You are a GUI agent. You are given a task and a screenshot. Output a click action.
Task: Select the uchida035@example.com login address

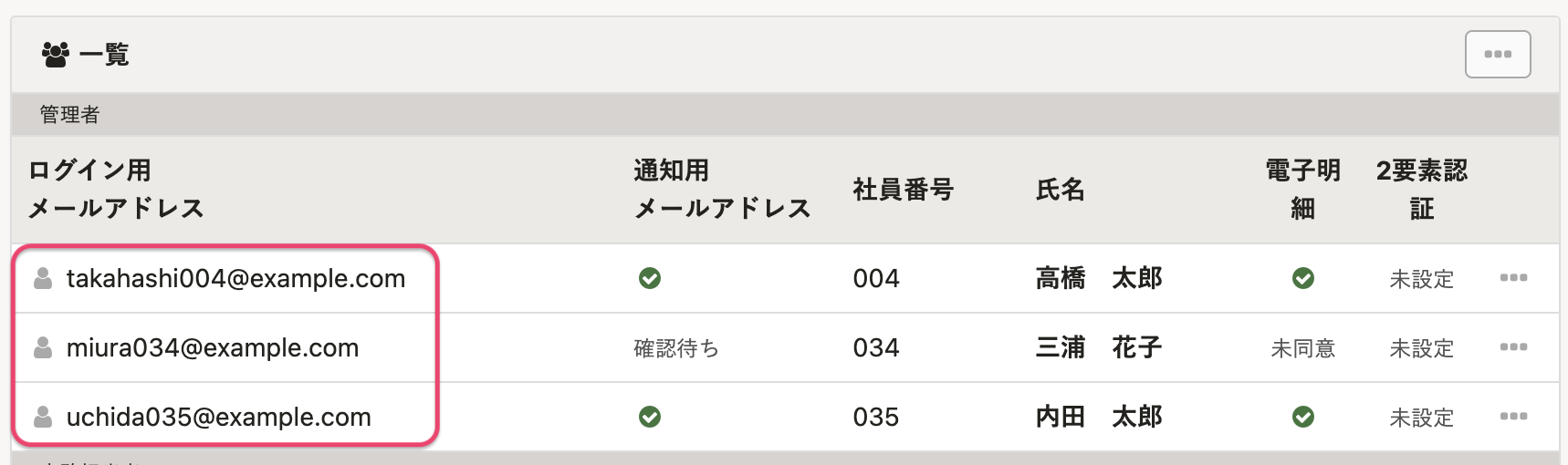point(219,417)
